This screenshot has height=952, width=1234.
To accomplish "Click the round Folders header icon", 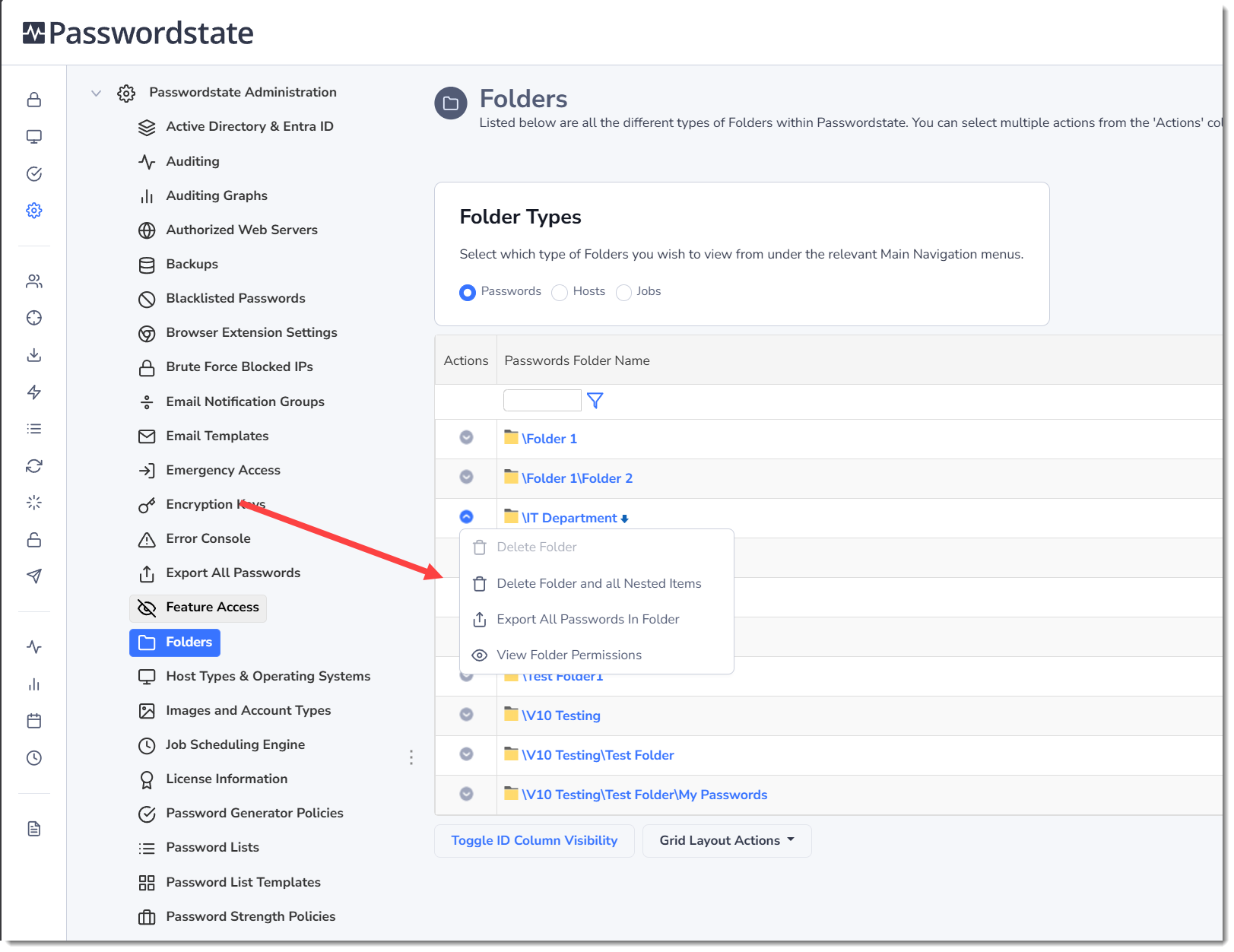I will [x=451, y=103].
